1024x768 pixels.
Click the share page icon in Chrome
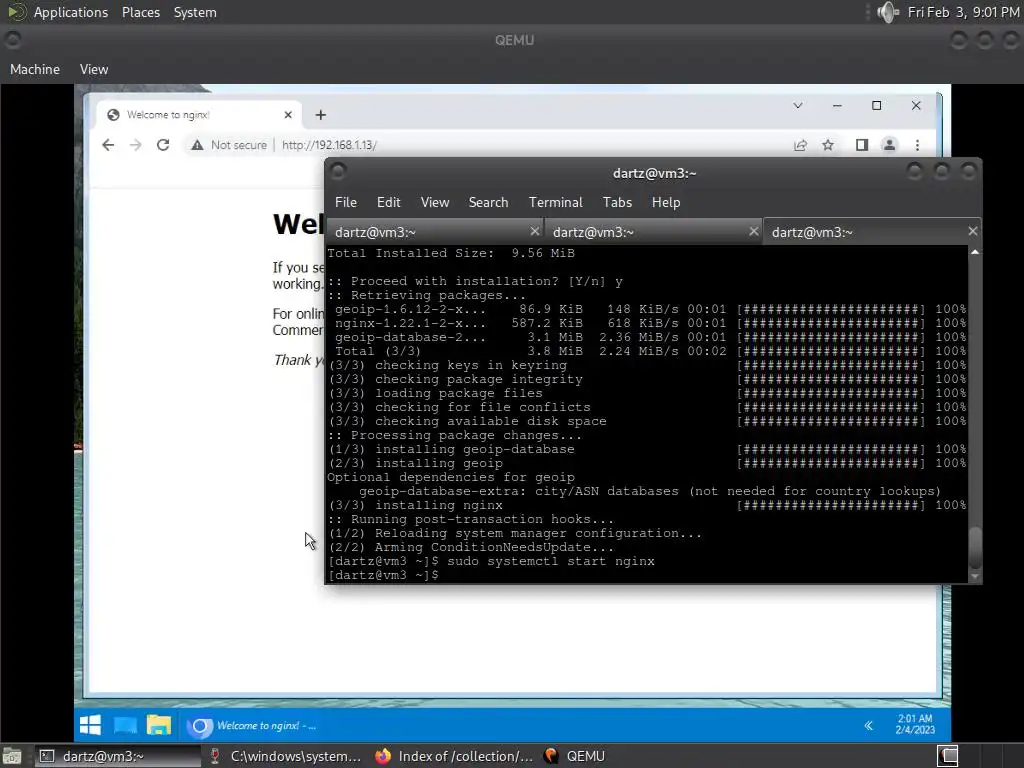800,145
